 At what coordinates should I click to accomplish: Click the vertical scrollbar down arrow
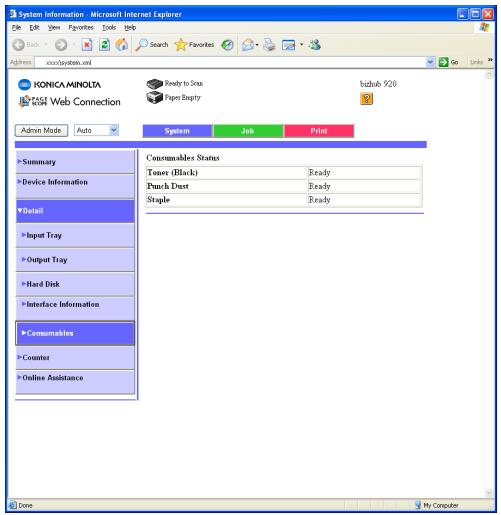tap(489, 493)
